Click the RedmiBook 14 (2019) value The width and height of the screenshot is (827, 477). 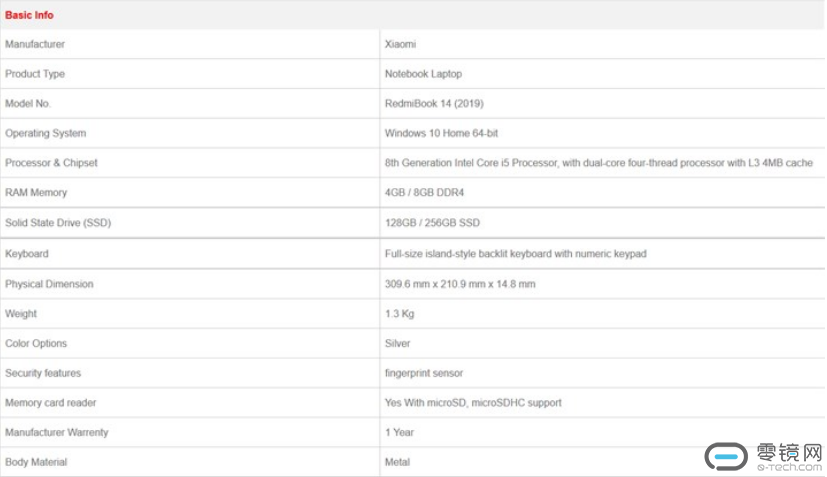click(x=434, y=103)
